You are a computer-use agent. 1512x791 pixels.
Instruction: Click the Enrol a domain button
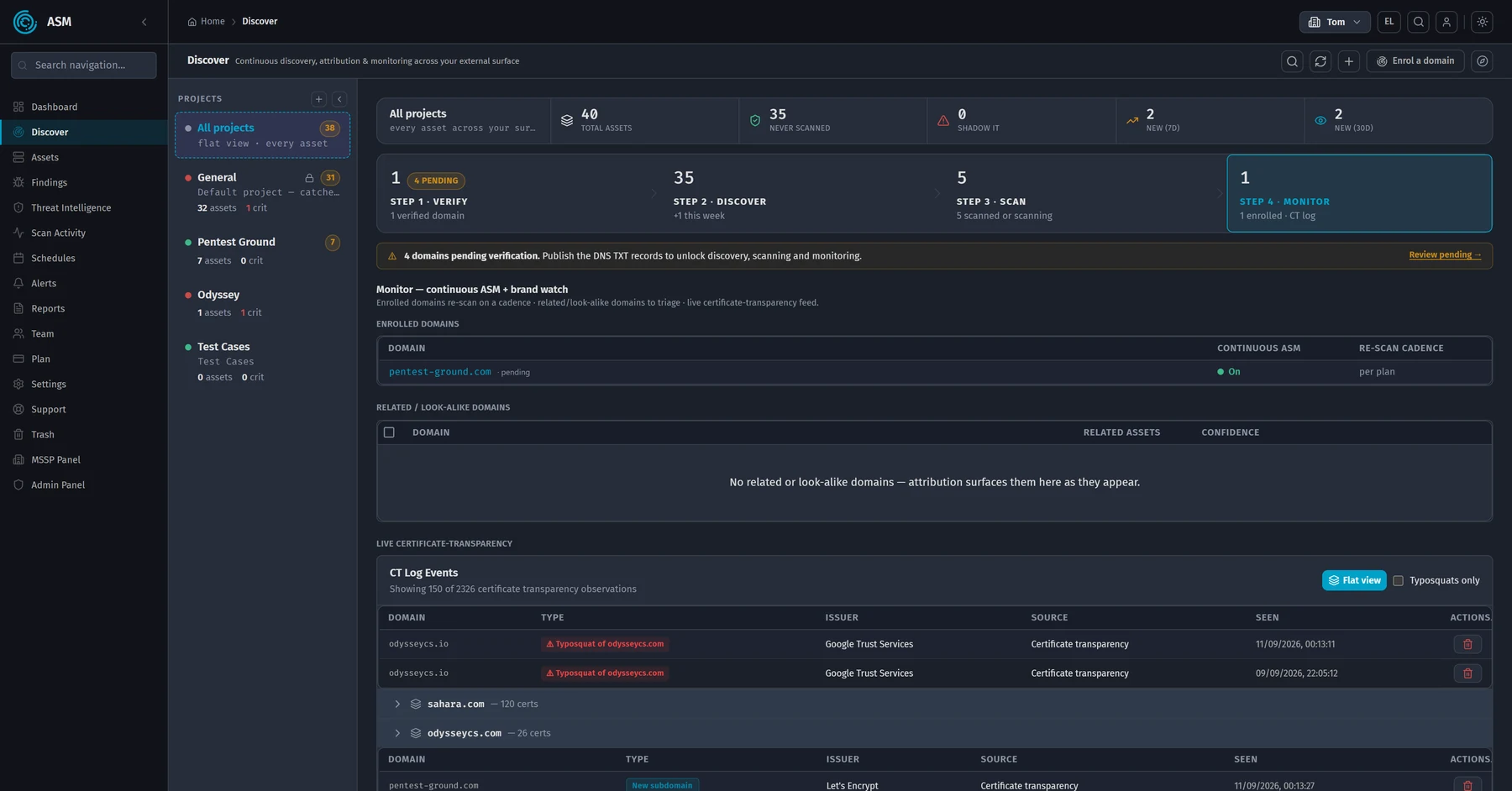pyautogui.click(x=1415, y=61)
